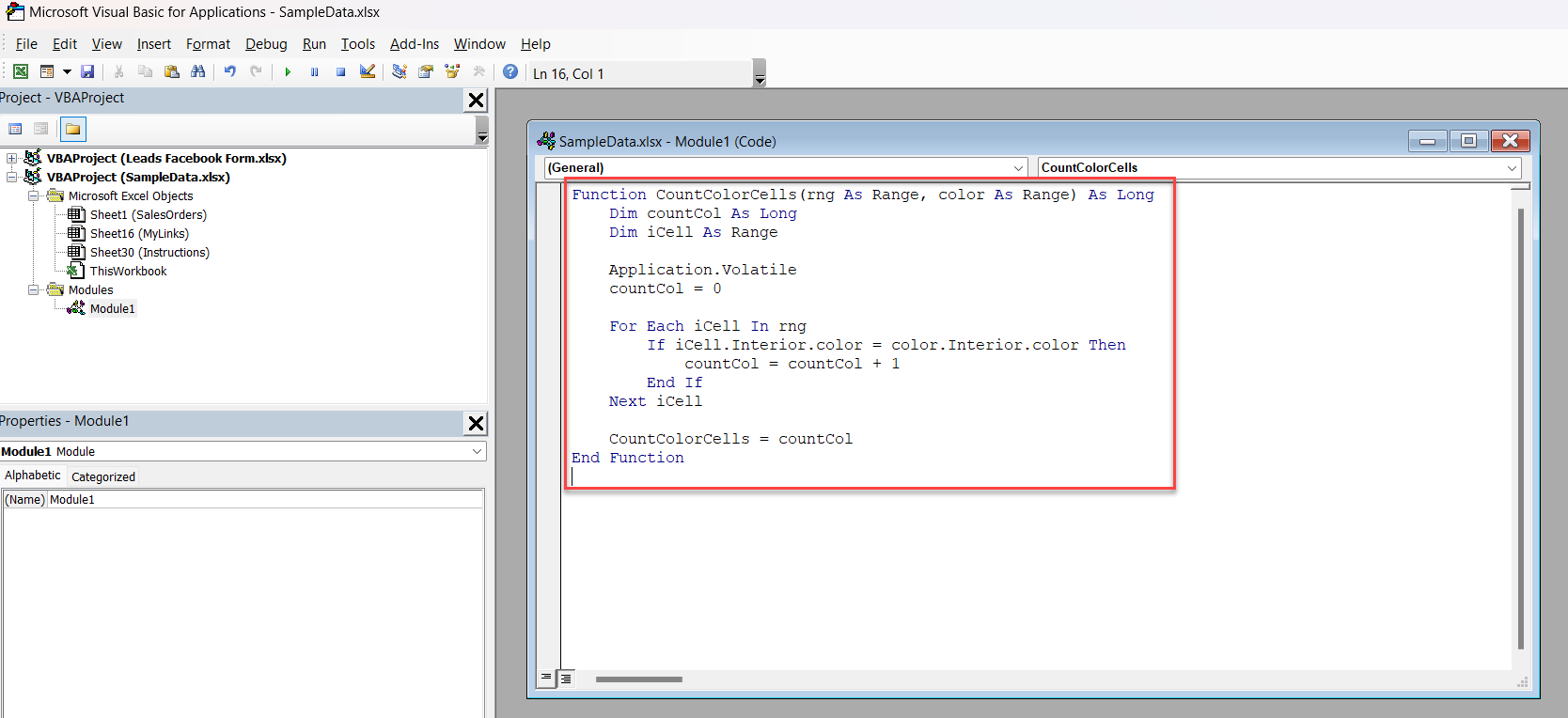Select Sheet1 (SalesOrders) in project tree
Image resolution: width=1568 pixels, height=718 pixels.
point(148,214)
